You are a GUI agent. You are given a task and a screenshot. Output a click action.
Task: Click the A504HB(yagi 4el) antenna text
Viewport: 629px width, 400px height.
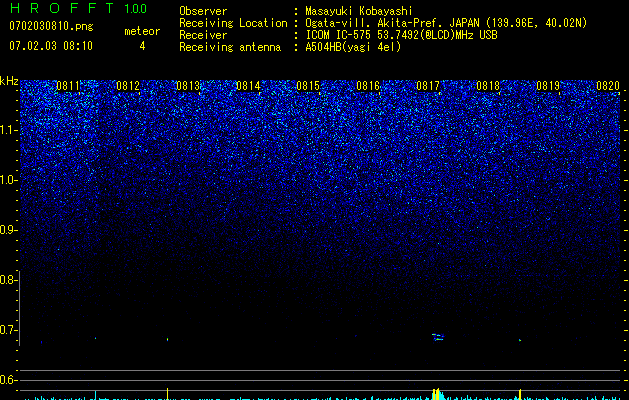click(x=353, y=47)
